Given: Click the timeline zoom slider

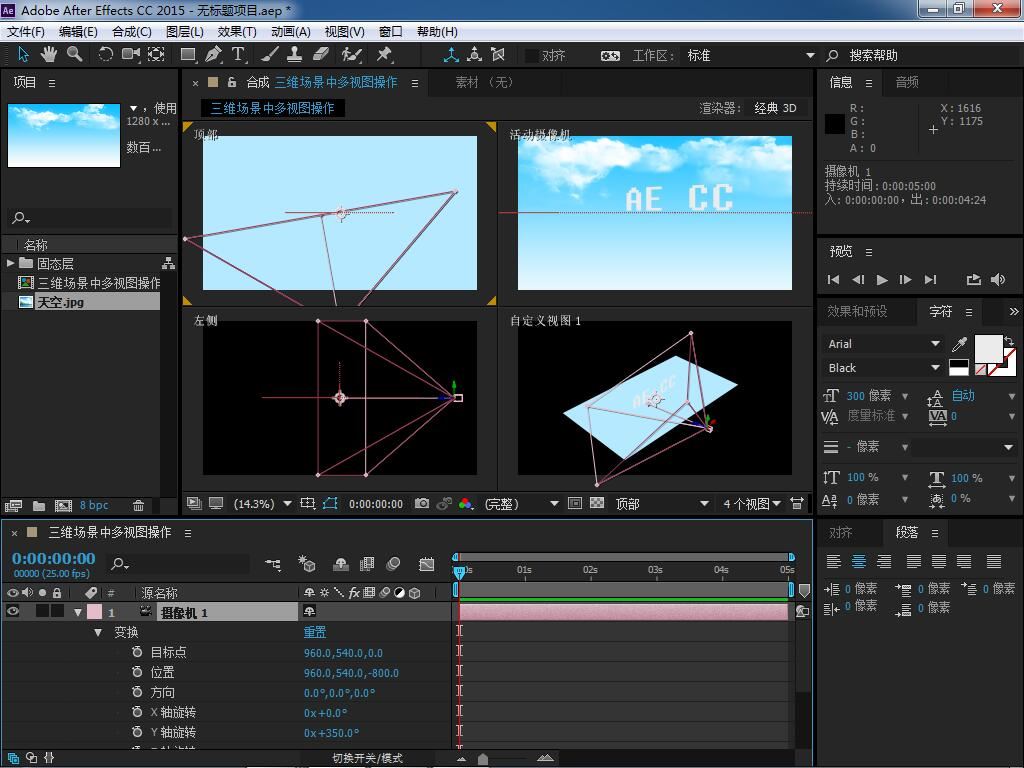Looking at the screenshot, I should point(483,758).
